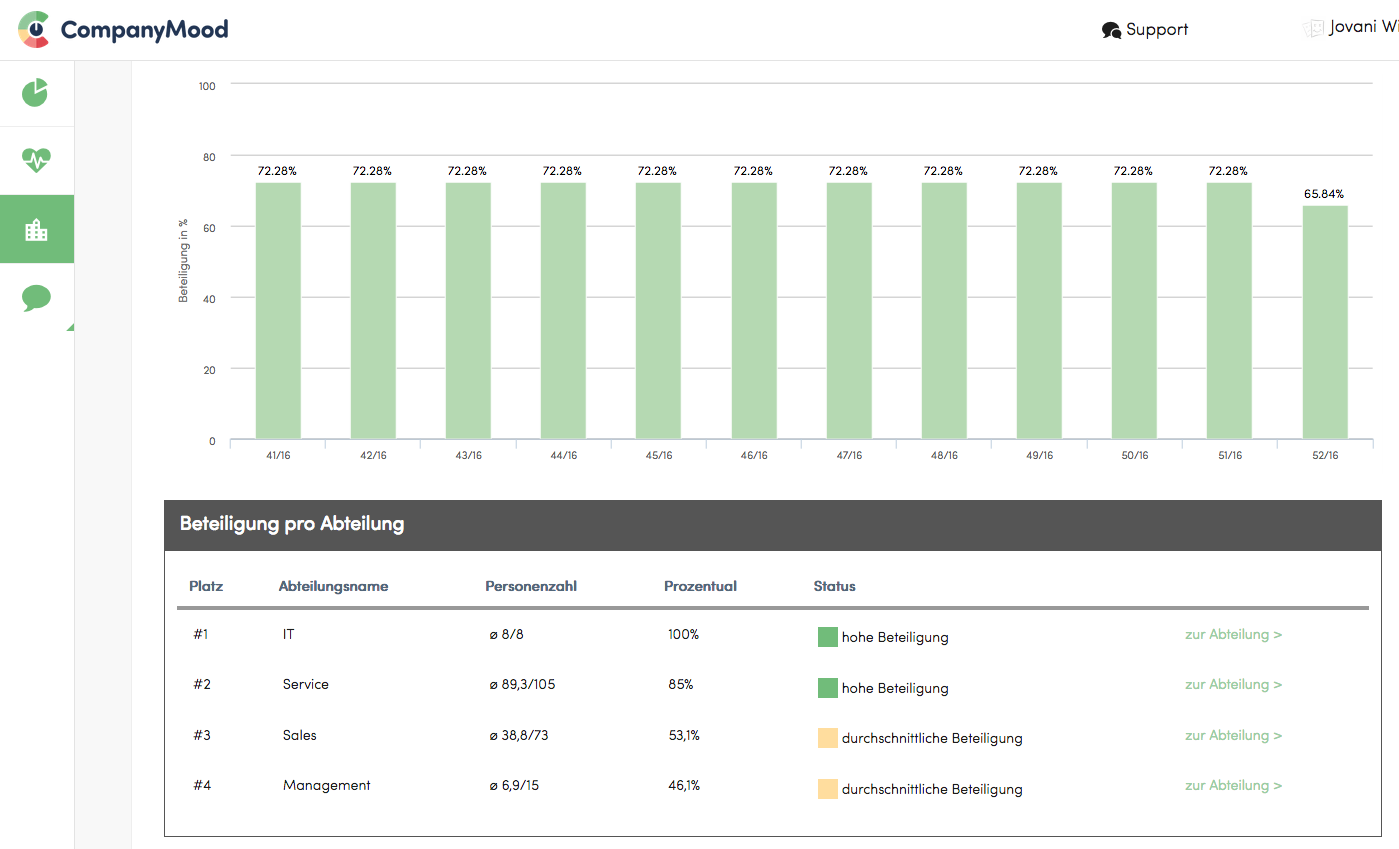The height and width of the screenshot is (849, 1399).
Task: Open the Support link in header
Action: pos(1145,30)
